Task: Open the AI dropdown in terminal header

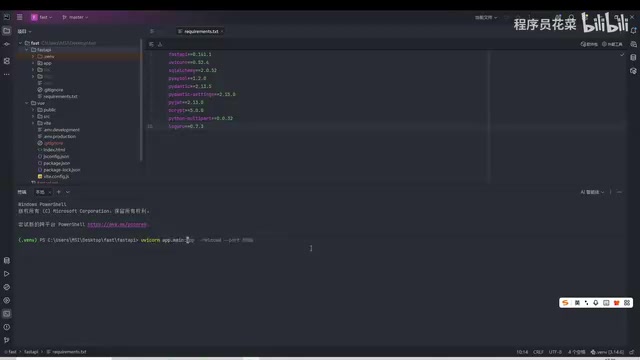Action: (x=592, y=192)
